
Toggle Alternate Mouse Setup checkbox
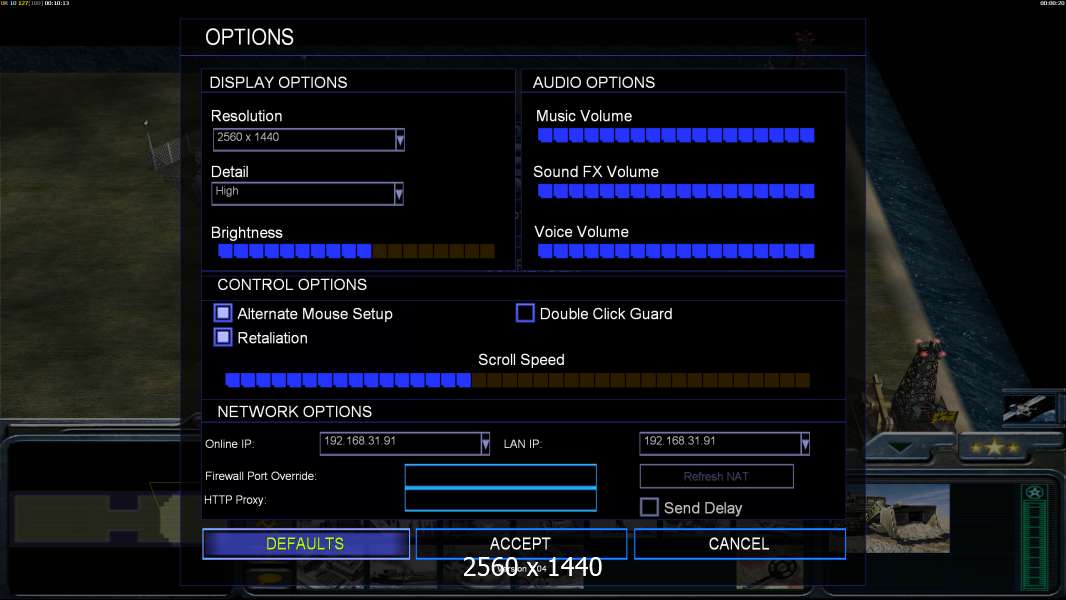click(x=223, y=313)
